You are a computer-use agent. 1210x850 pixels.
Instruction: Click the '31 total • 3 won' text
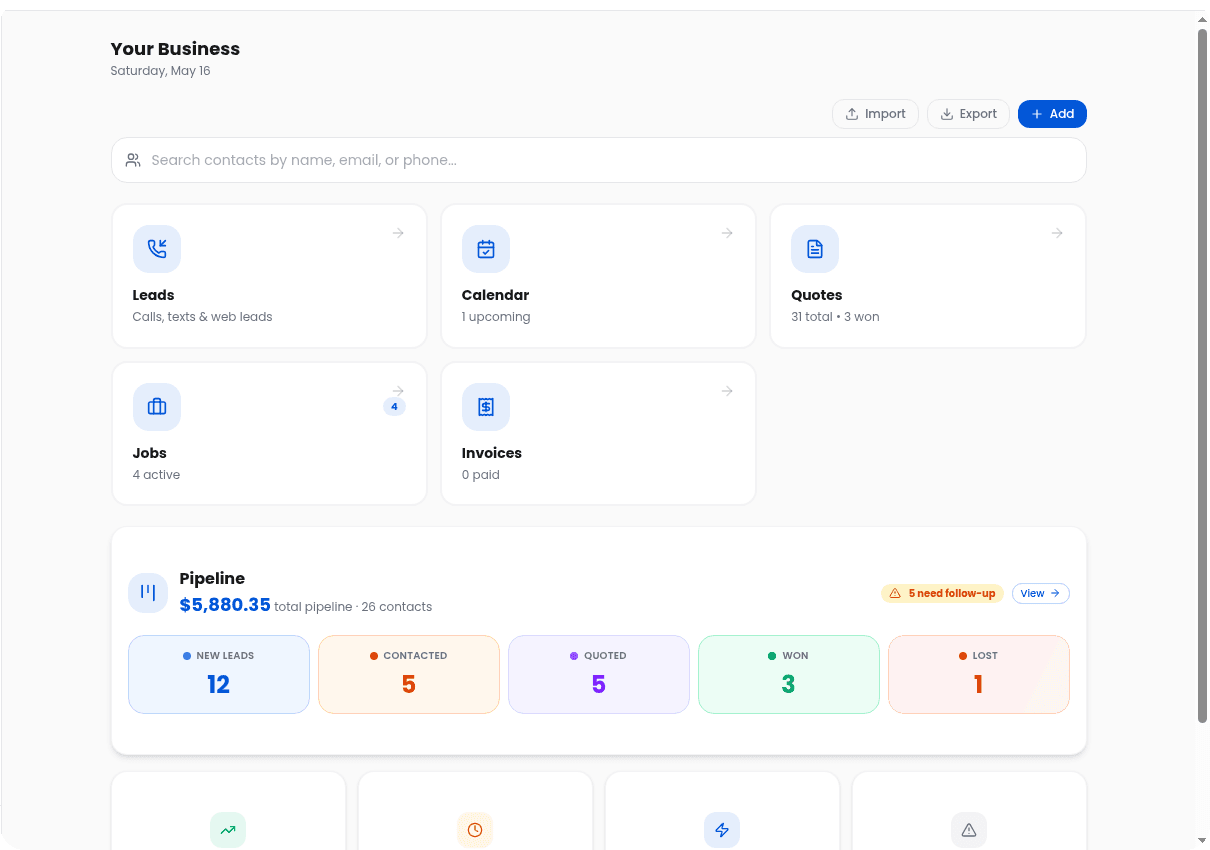[x=835, y=317]
